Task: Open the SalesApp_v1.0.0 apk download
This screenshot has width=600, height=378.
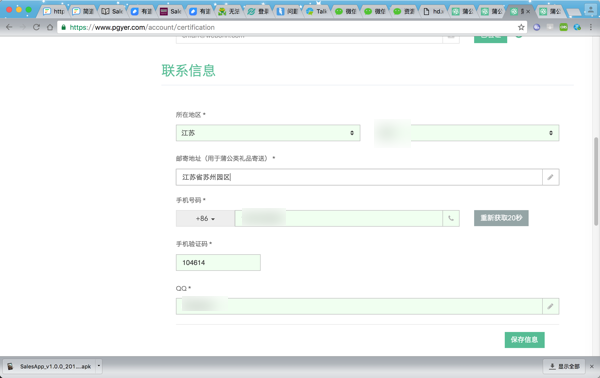Action: pyautogui.click(x=52, y=366)
